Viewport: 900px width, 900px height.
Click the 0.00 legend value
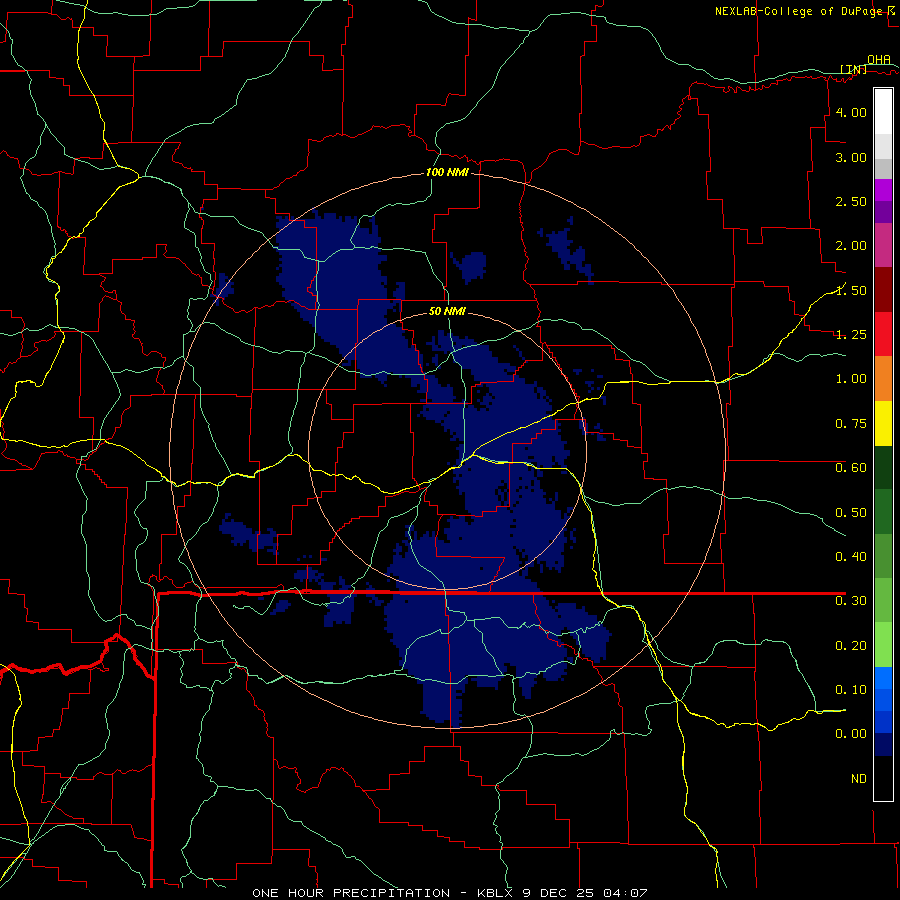coord(851,734)
